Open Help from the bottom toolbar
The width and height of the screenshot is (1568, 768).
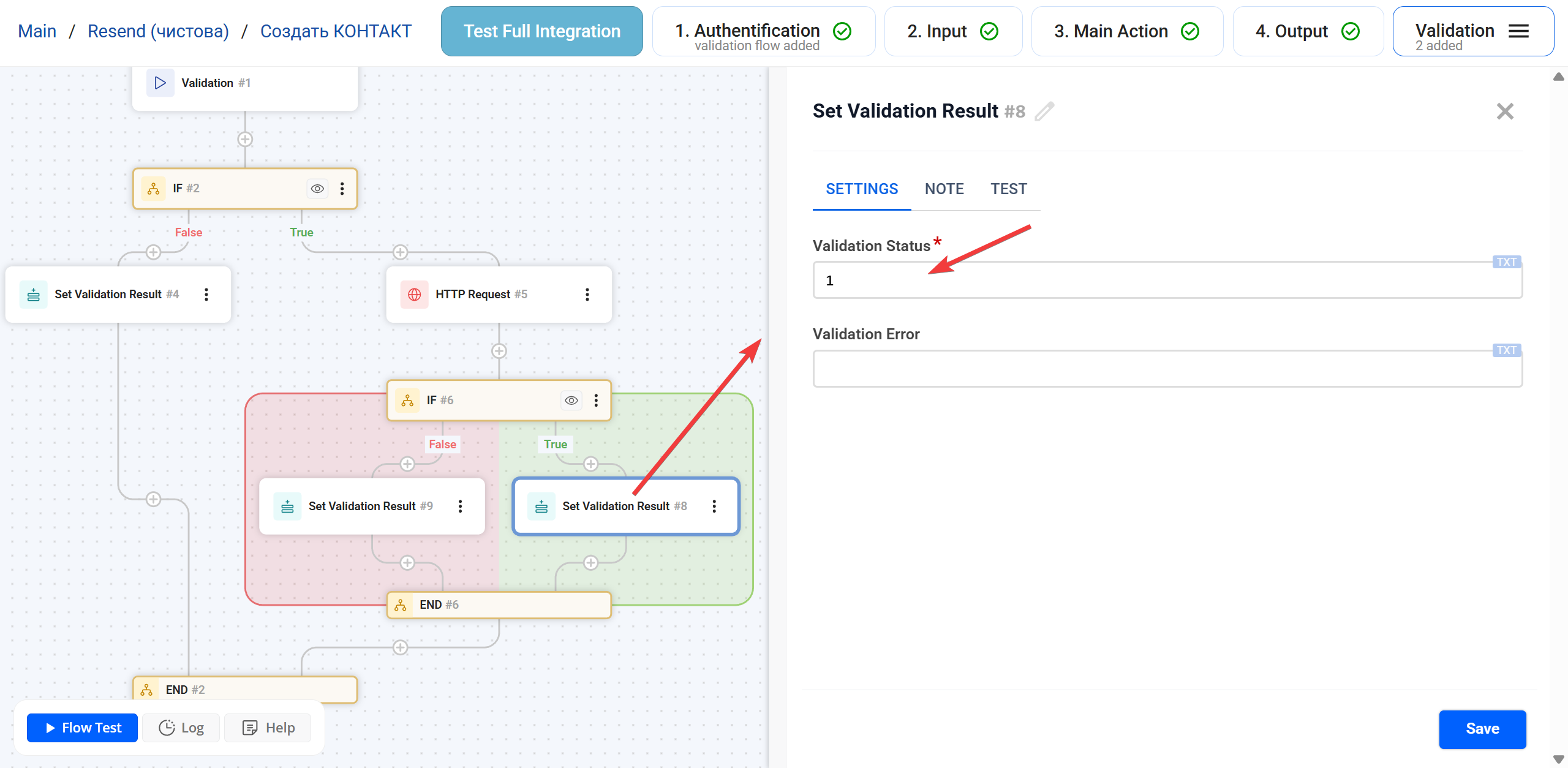point(267,728)
